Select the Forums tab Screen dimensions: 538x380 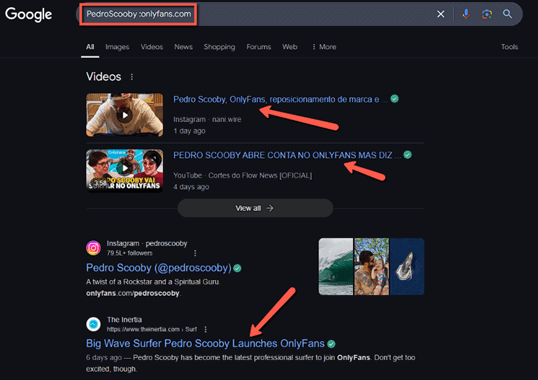tap(259, 47)
